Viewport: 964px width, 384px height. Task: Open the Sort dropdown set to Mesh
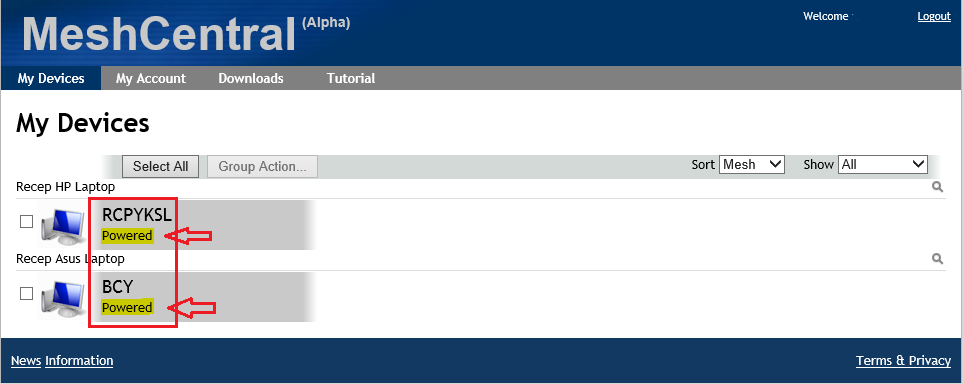[x=752, y=165]
